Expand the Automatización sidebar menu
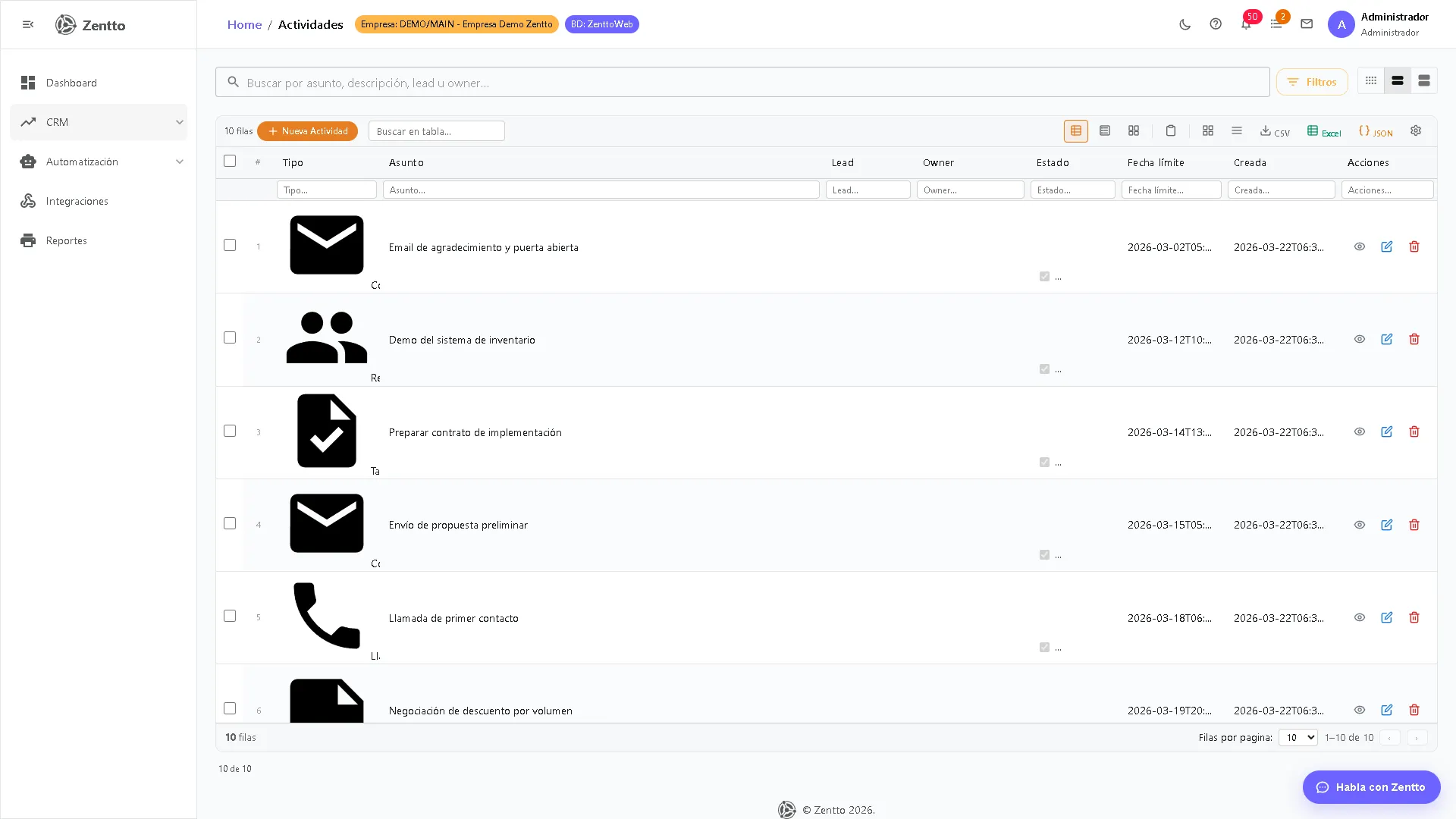This screenshot has width=1456, height=819. point(99,162)
